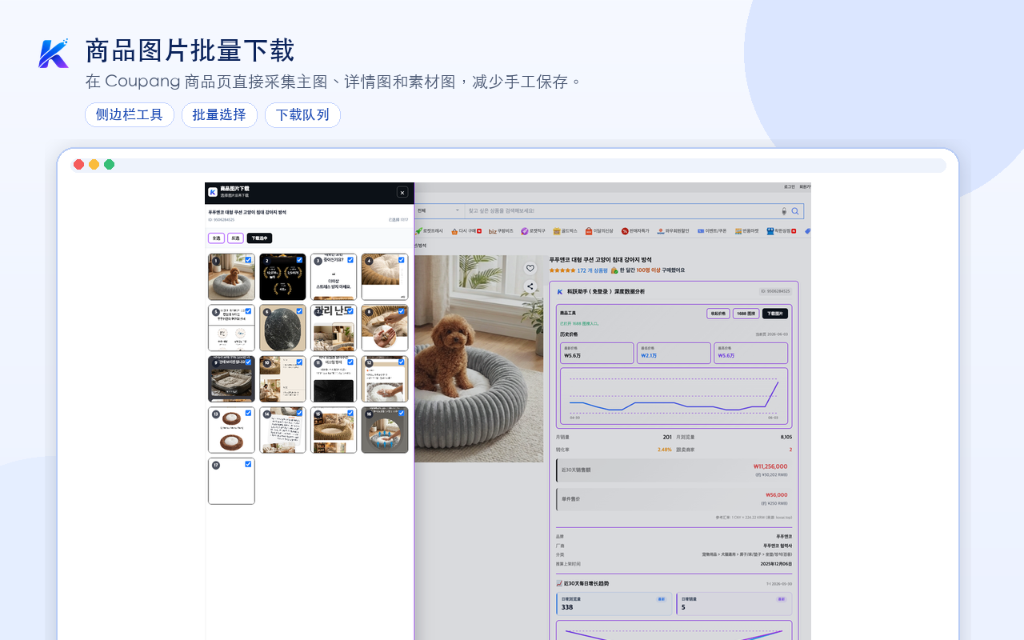1024x640 pixels.
Task: Open the membership discount category link
Action: click(x=673, y=231)
